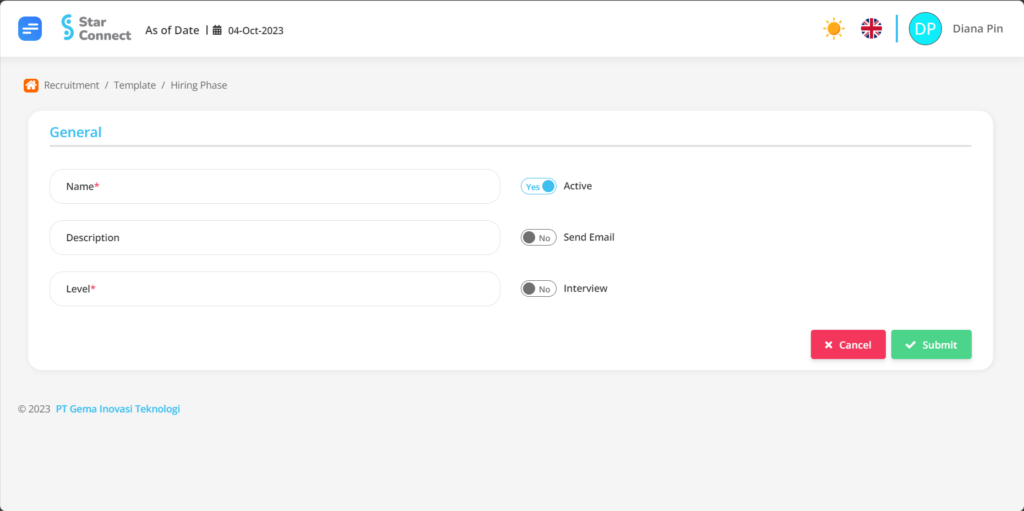The image size is (1024, 511).
Task: Open the 04-Oct-2023 date picker
Action: pyautogui.click(x=255, y=30)
